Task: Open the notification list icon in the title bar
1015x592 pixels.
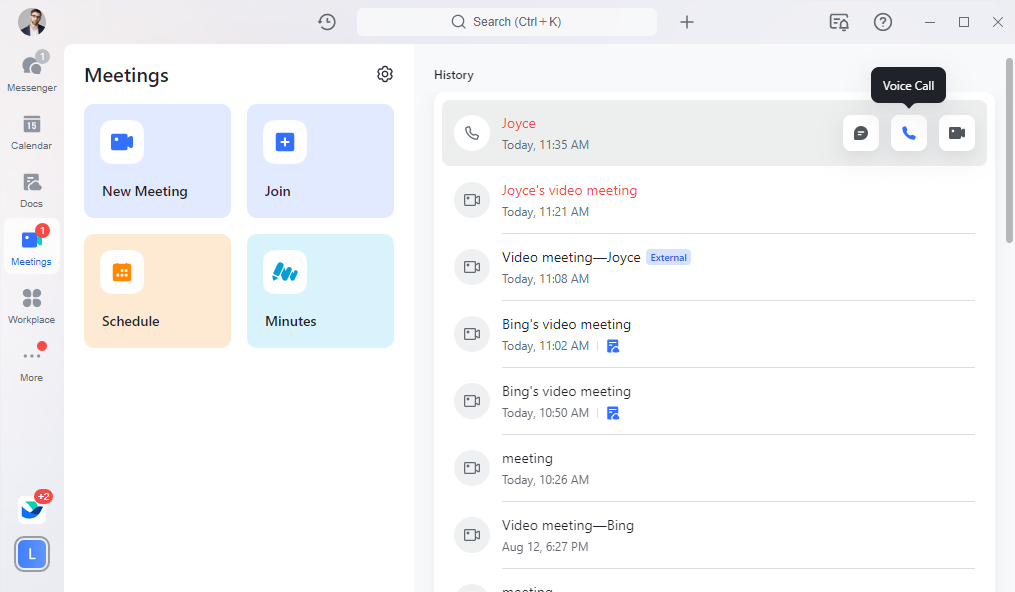Action: 839,22
